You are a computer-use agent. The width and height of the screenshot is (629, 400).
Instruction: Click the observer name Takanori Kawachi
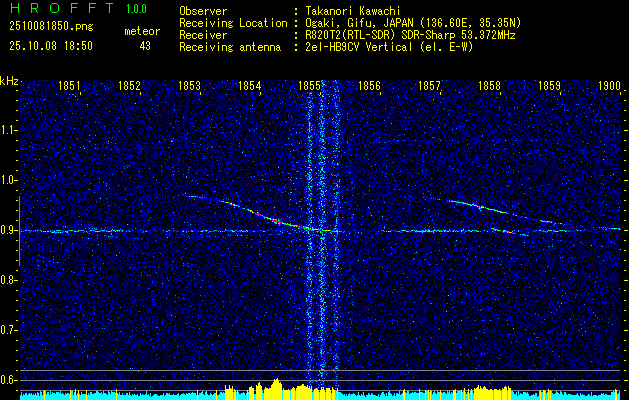[x=353, y=11]
